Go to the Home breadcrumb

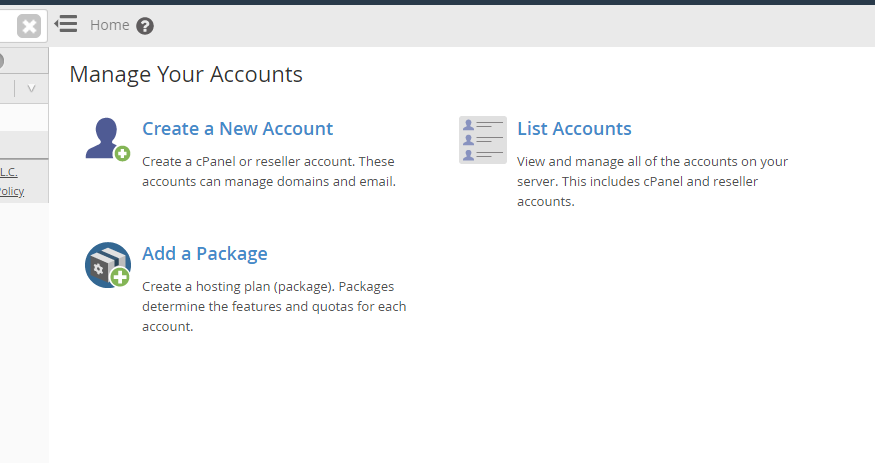point(109,25)
